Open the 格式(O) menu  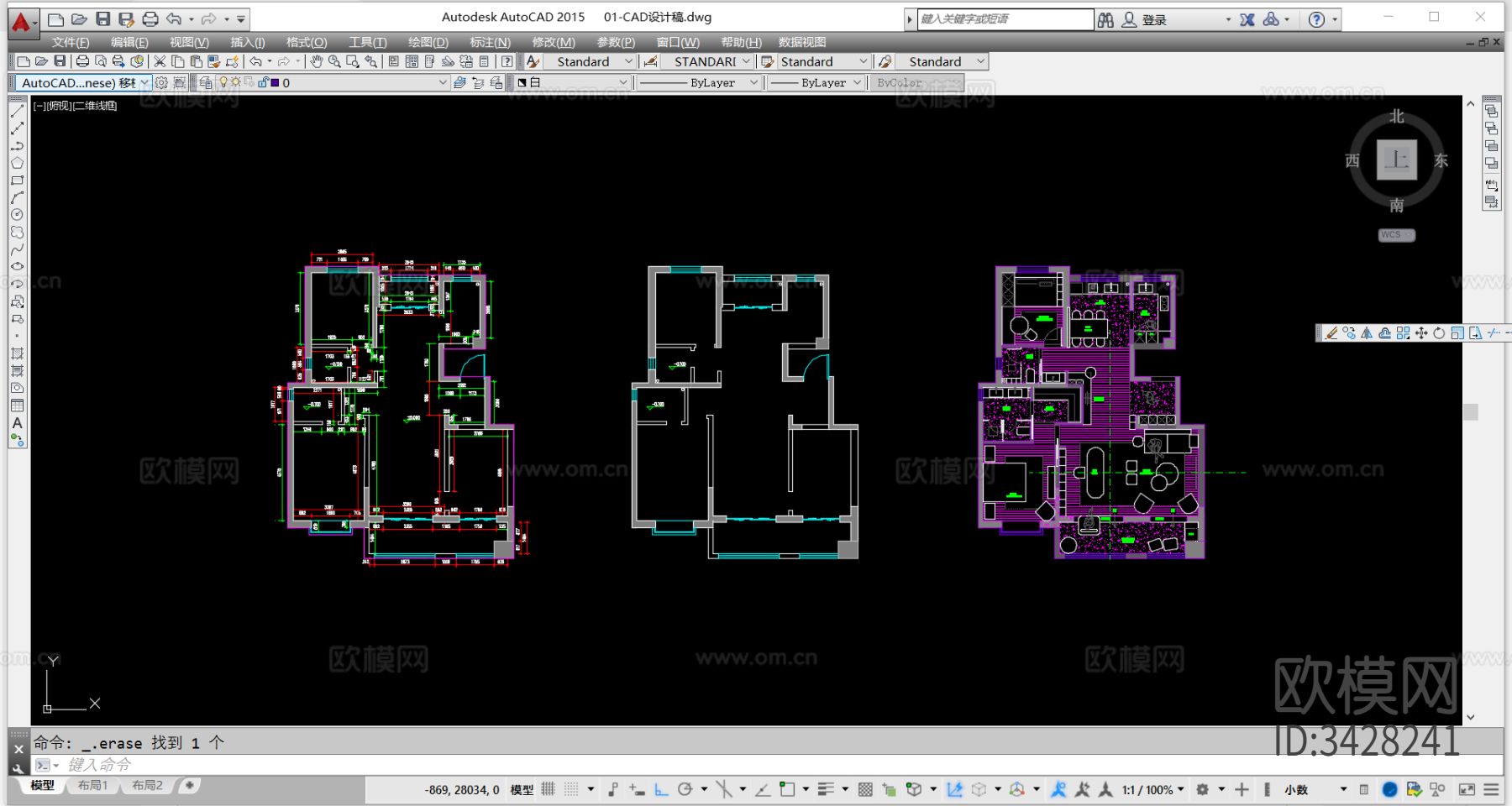point(307,42)
